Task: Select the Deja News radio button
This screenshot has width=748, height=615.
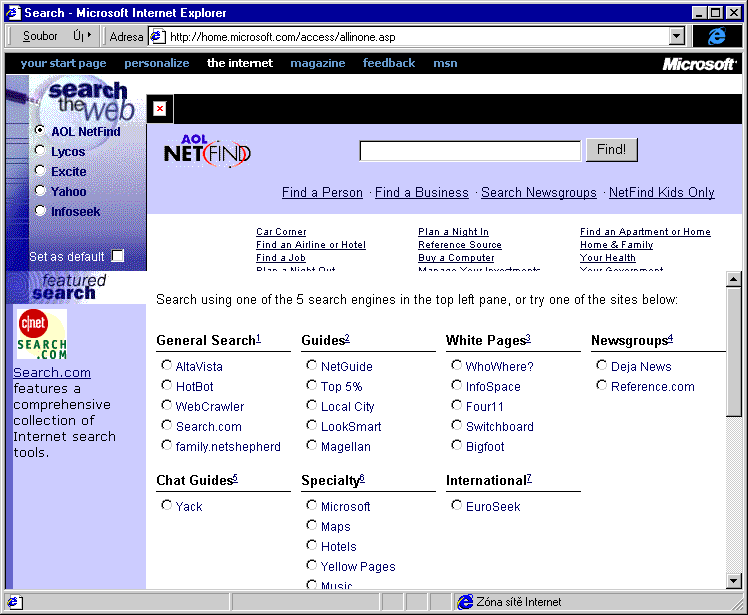Action: click(x=602, y=365)
